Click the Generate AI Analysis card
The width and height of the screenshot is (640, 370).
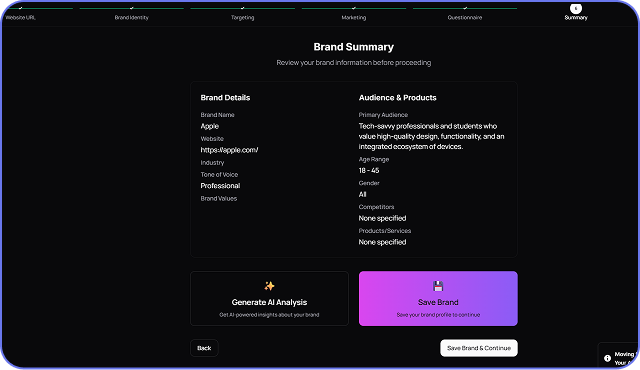coord(269,298)
